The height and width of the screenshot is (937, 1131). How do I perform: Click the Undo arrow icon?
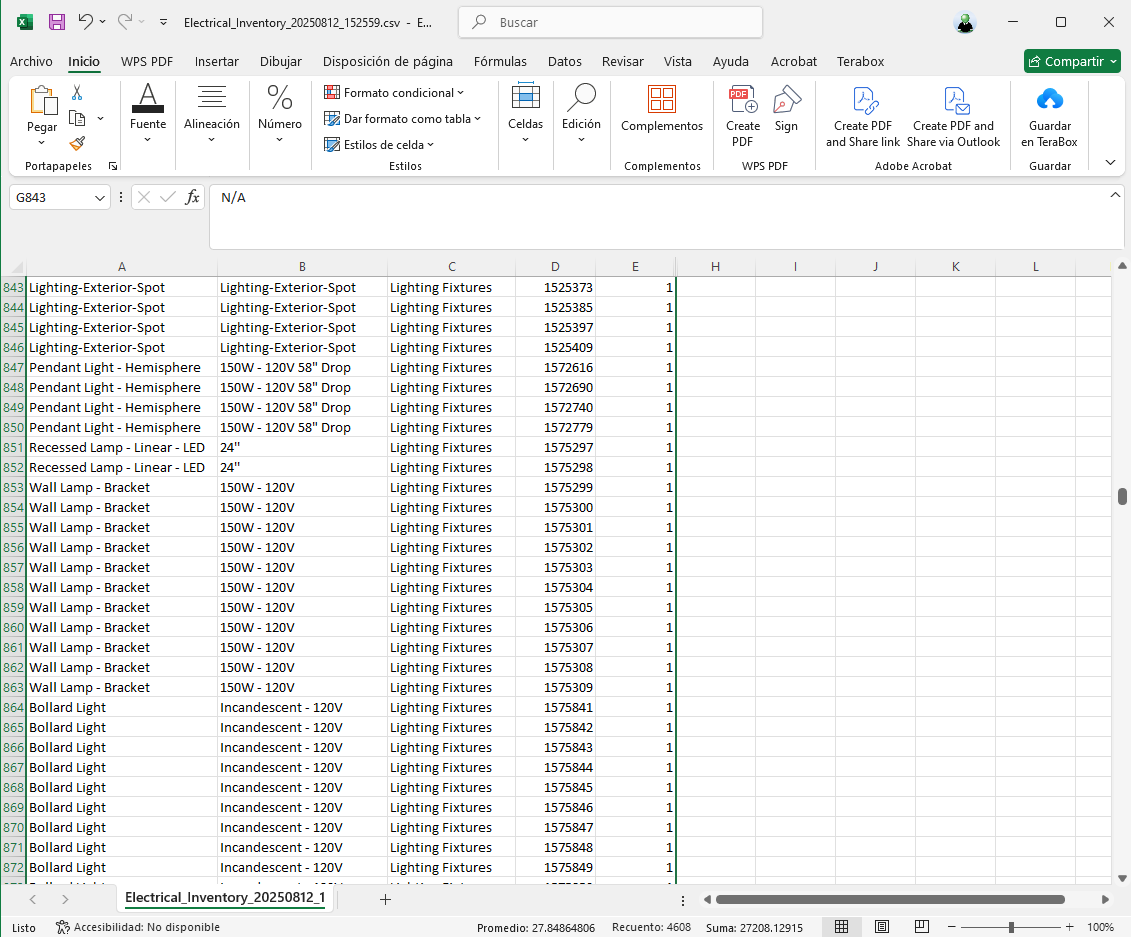click(x=86, y=22)
